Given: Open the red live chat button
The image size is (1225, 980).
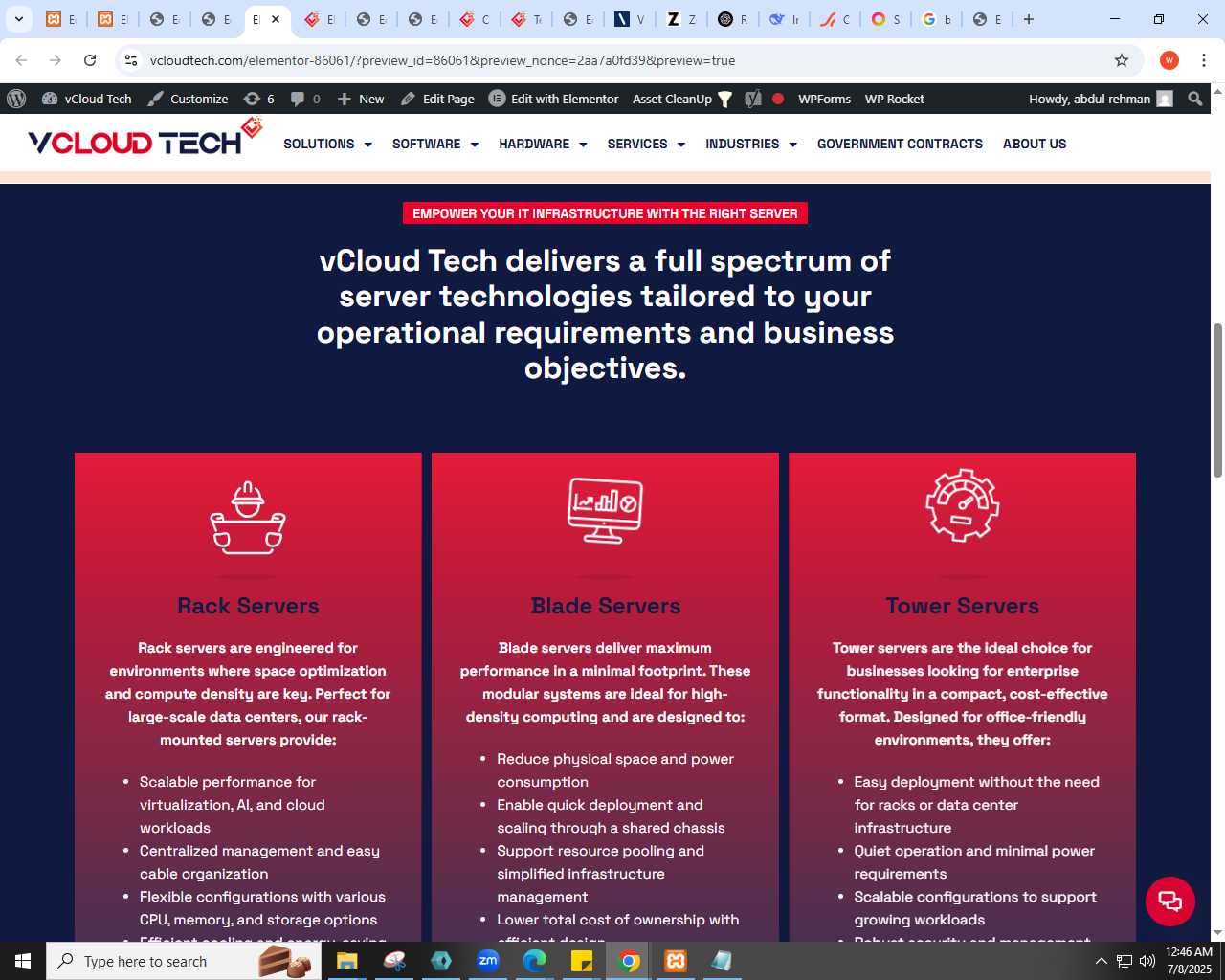Looking at the screenshot, I should coord(1169,901).
